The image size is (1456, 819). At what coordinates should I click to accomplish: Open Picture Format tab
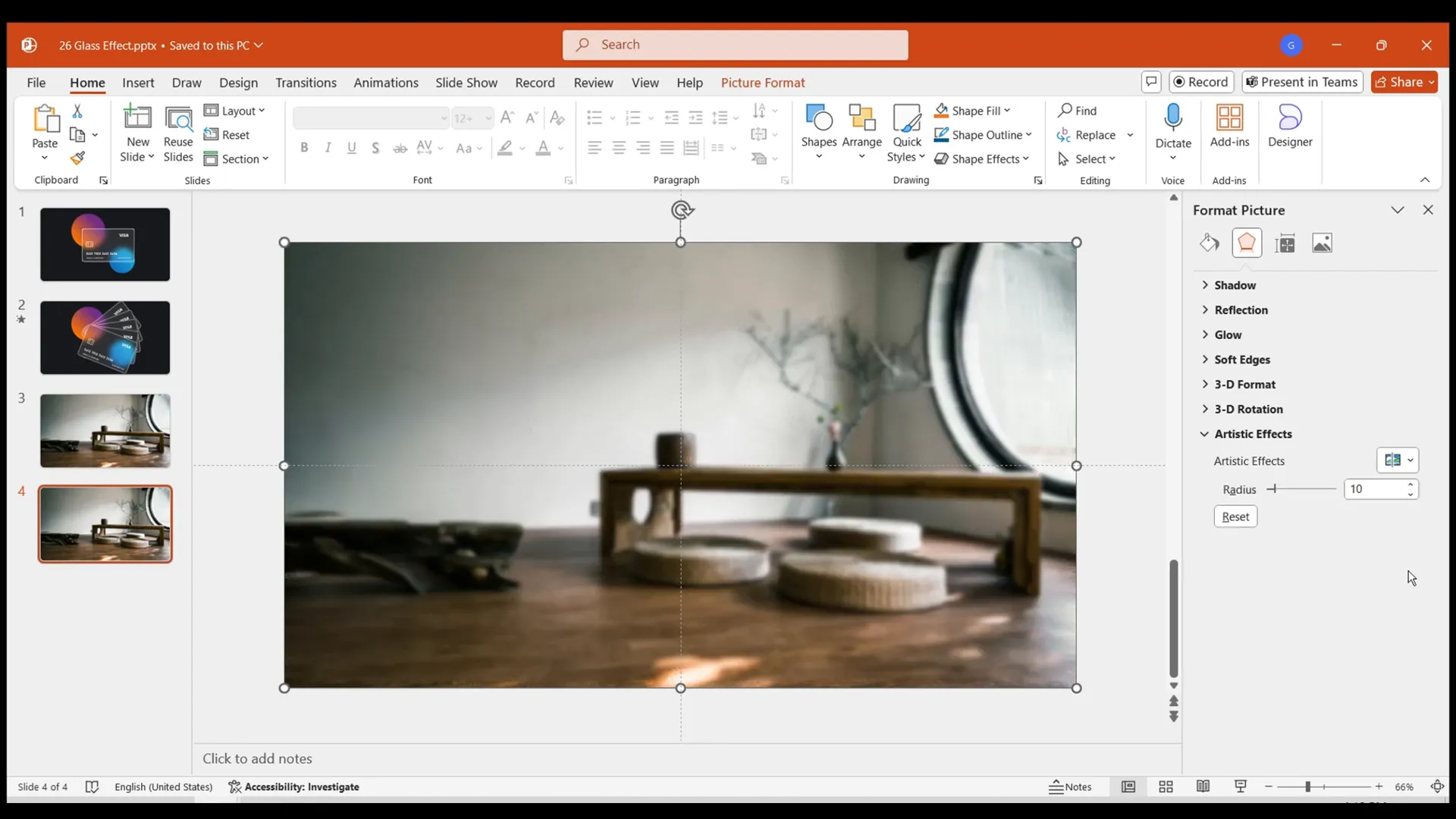pos(763,83)
